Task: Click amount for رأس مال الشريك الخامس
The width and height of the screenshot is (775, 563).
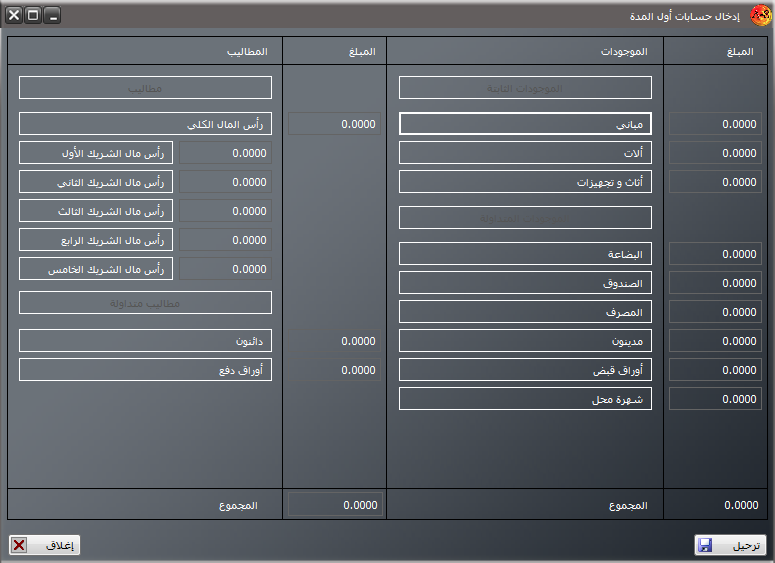Action: coord(225,269)
